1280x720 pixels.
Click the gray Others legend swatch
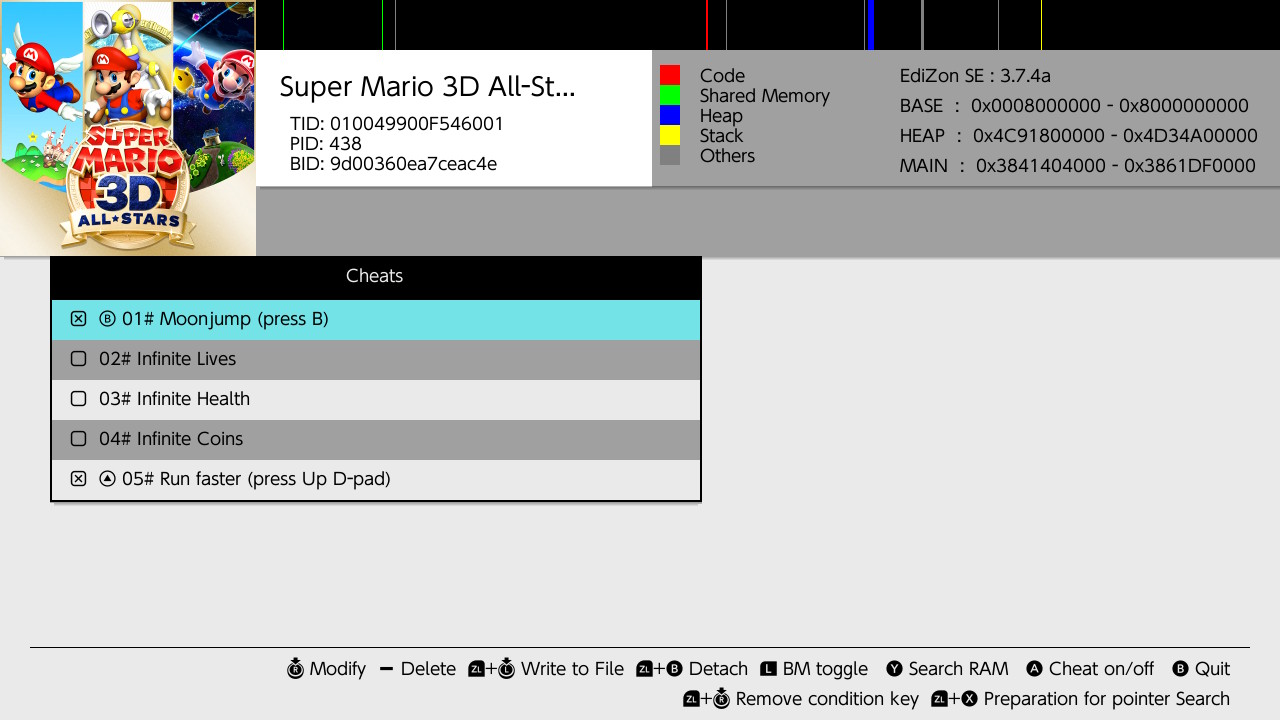click(x=670, y=155)
